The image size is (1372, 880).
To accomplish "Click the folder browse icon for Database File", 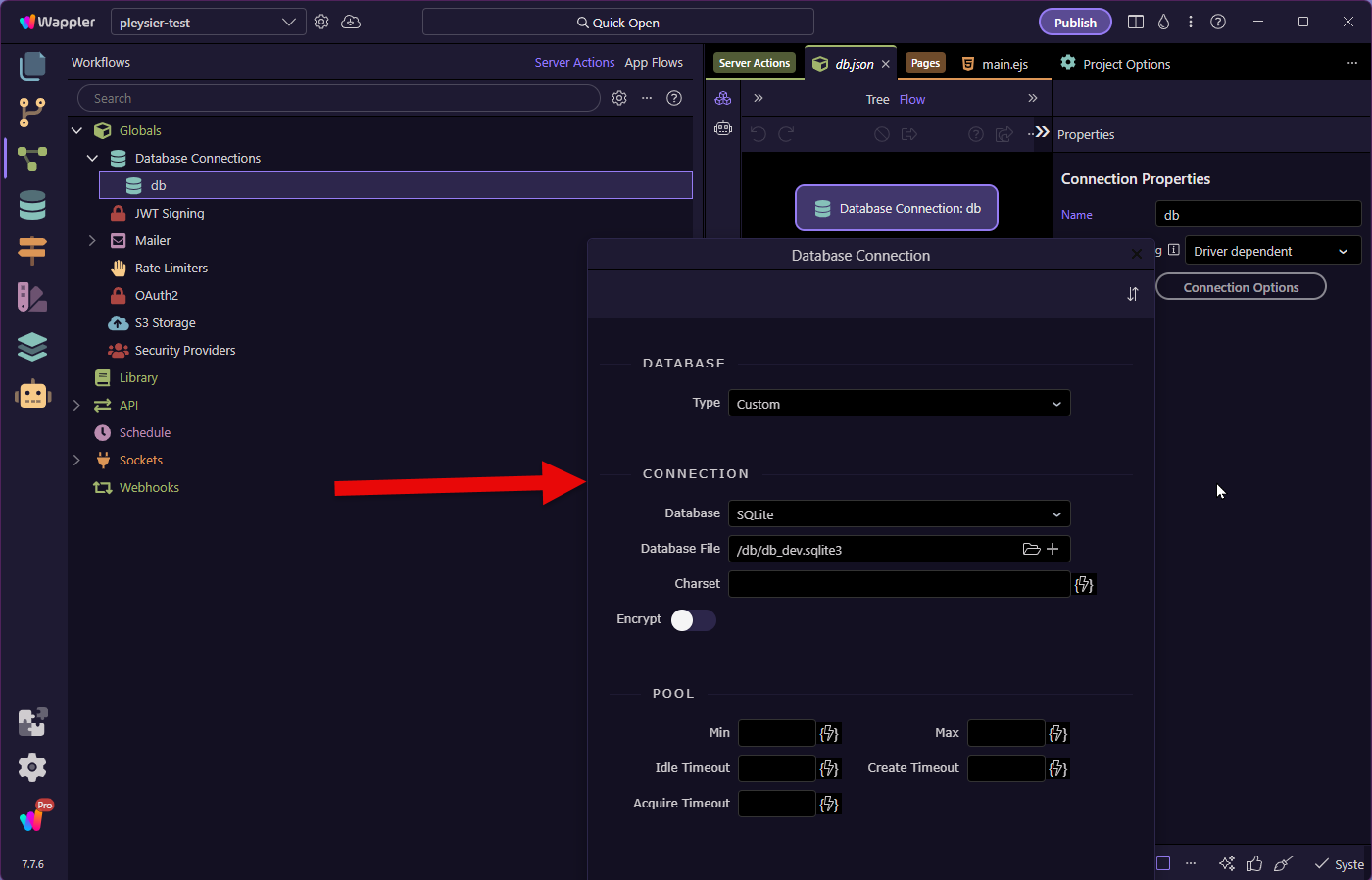I will pyautogui.click(x=1031, y=549).
